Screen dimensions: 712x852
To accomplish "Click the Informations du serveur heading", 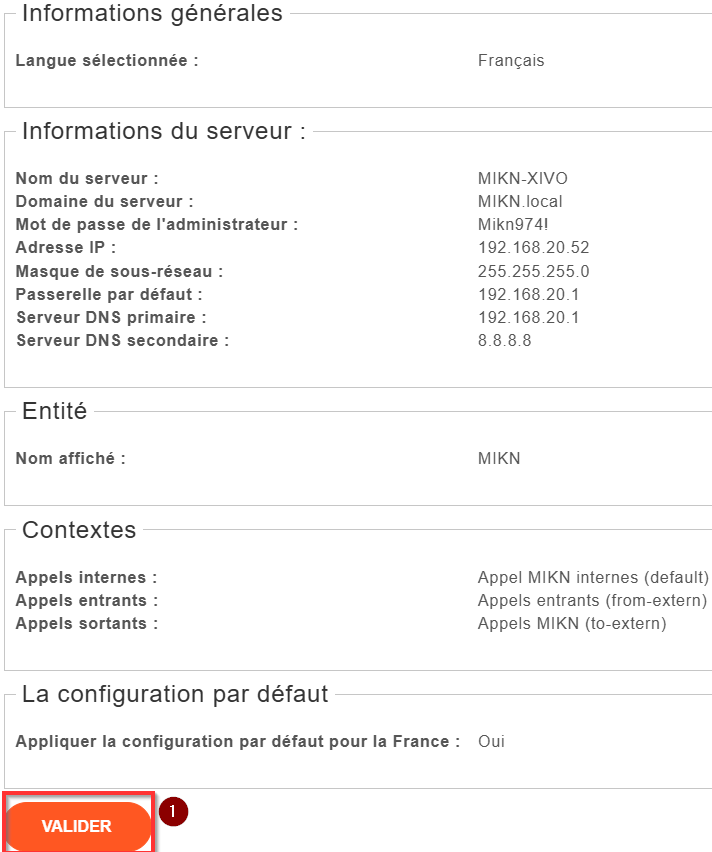I will point(164,131).
